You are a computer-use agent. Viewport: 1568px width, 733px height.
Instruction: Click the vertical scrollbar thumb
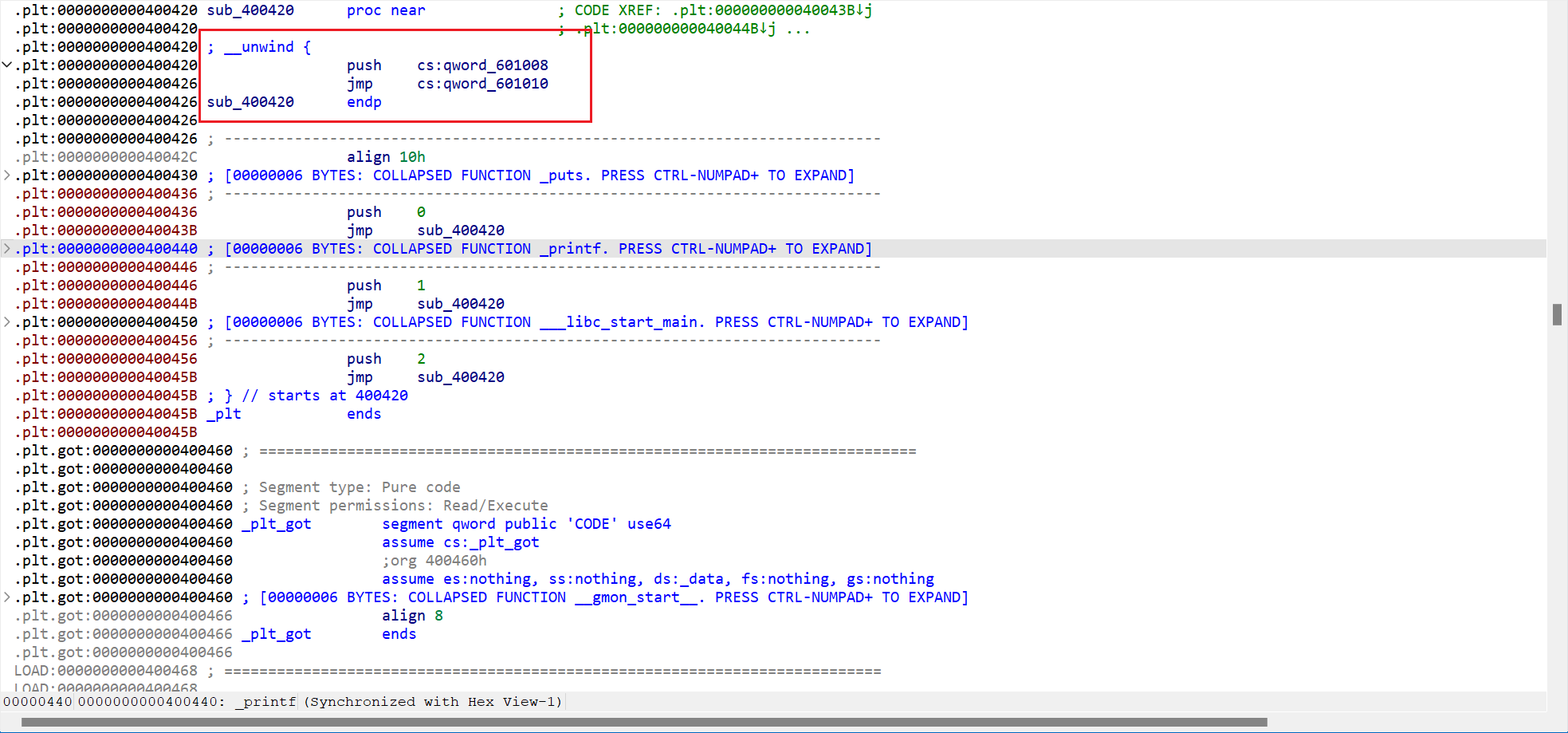point(1557,314)
